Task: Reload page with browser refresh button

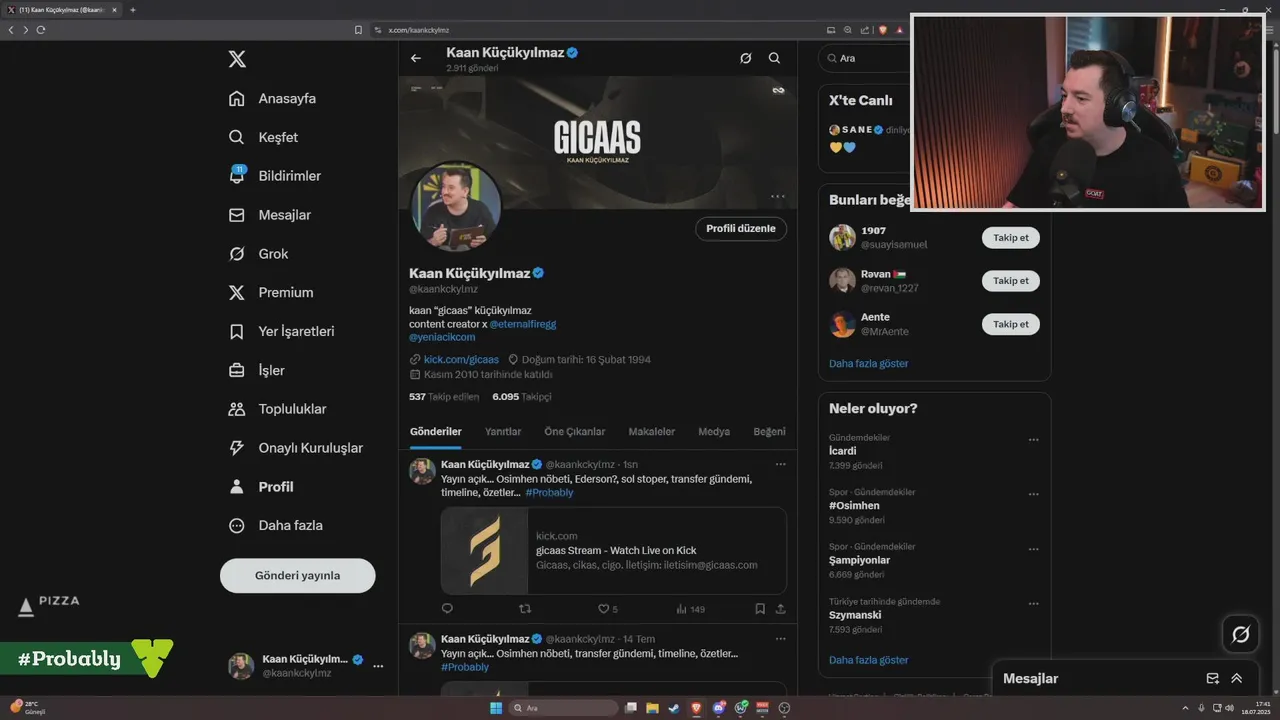Action: [x=41, y=30]
